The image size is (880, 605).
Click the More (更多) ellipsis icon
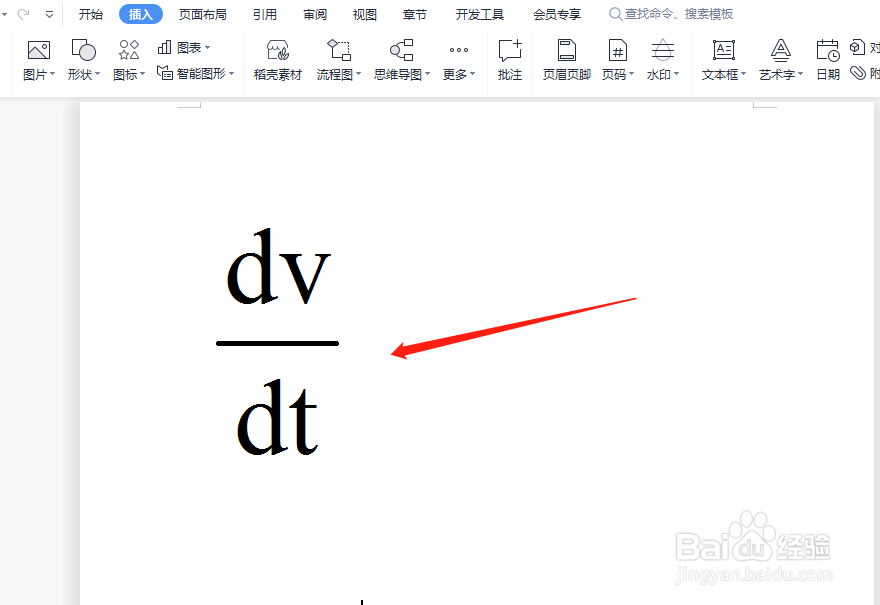[x=459, y=50]
